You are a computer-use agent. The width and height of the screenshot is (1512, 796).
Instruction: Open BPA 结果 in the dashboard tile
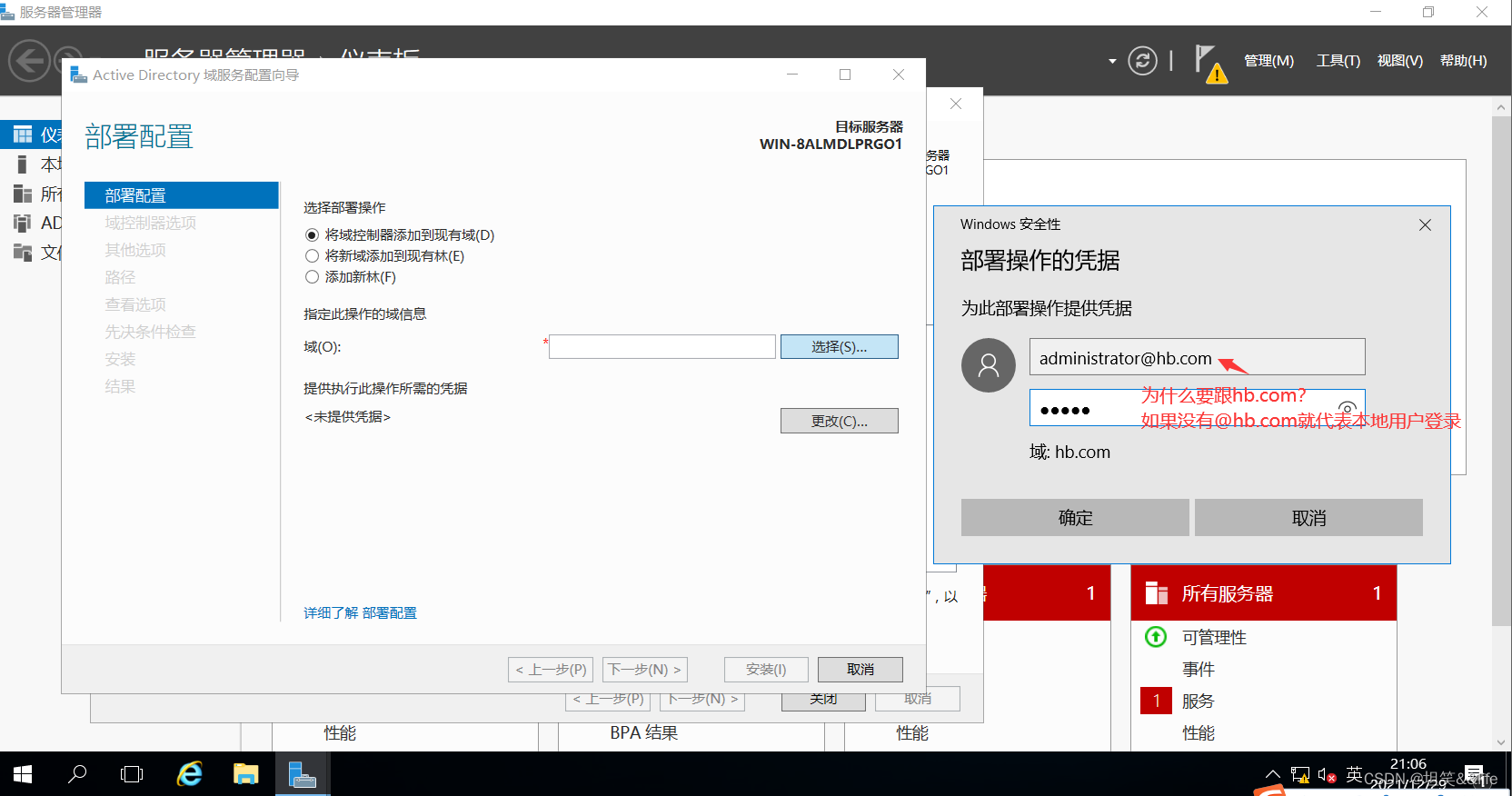point(643,733)
